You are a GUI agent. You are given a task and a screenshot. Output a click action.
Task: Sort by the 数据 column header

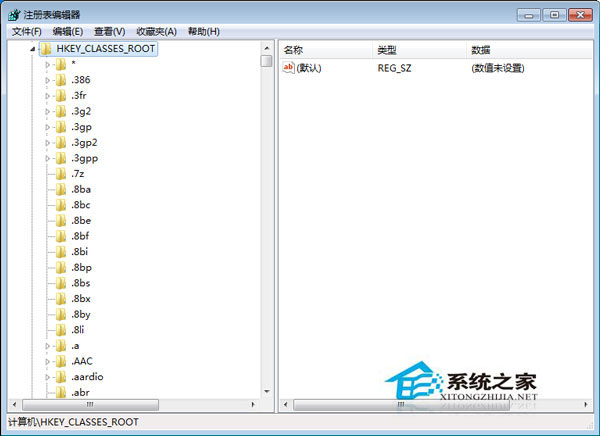pyautogui.click(x=530, y=50)
